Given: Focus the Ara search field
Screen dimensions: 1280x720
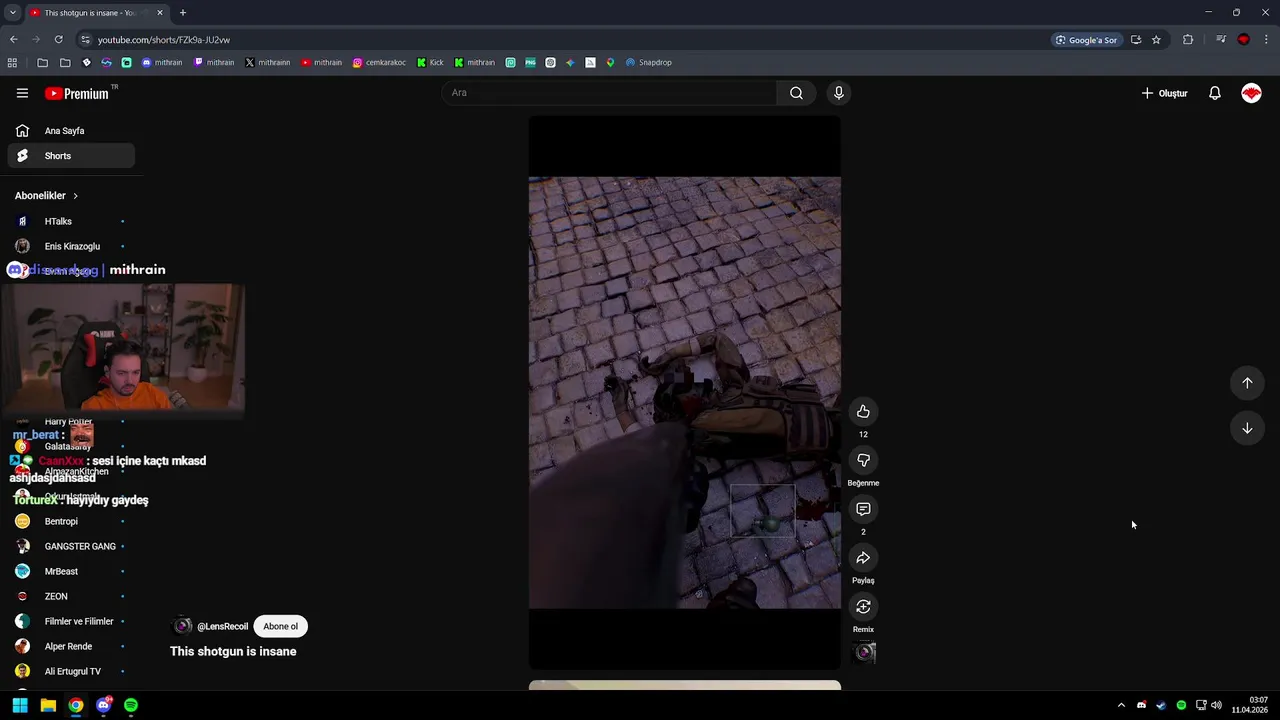Looking at the screenshot, I should point(609,93).
